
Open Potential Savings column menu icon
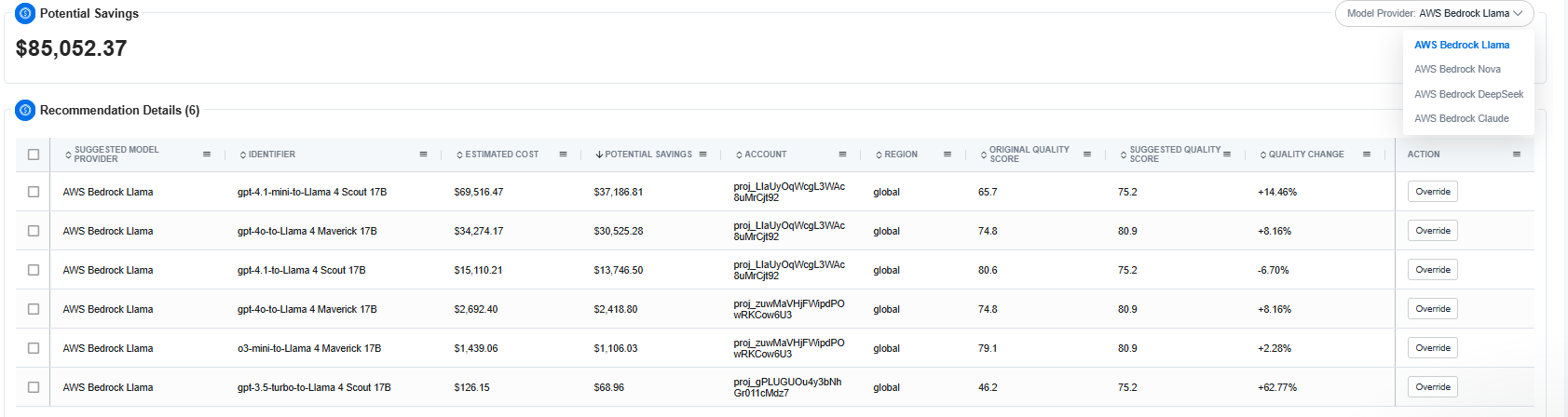(x=702, y=155)
